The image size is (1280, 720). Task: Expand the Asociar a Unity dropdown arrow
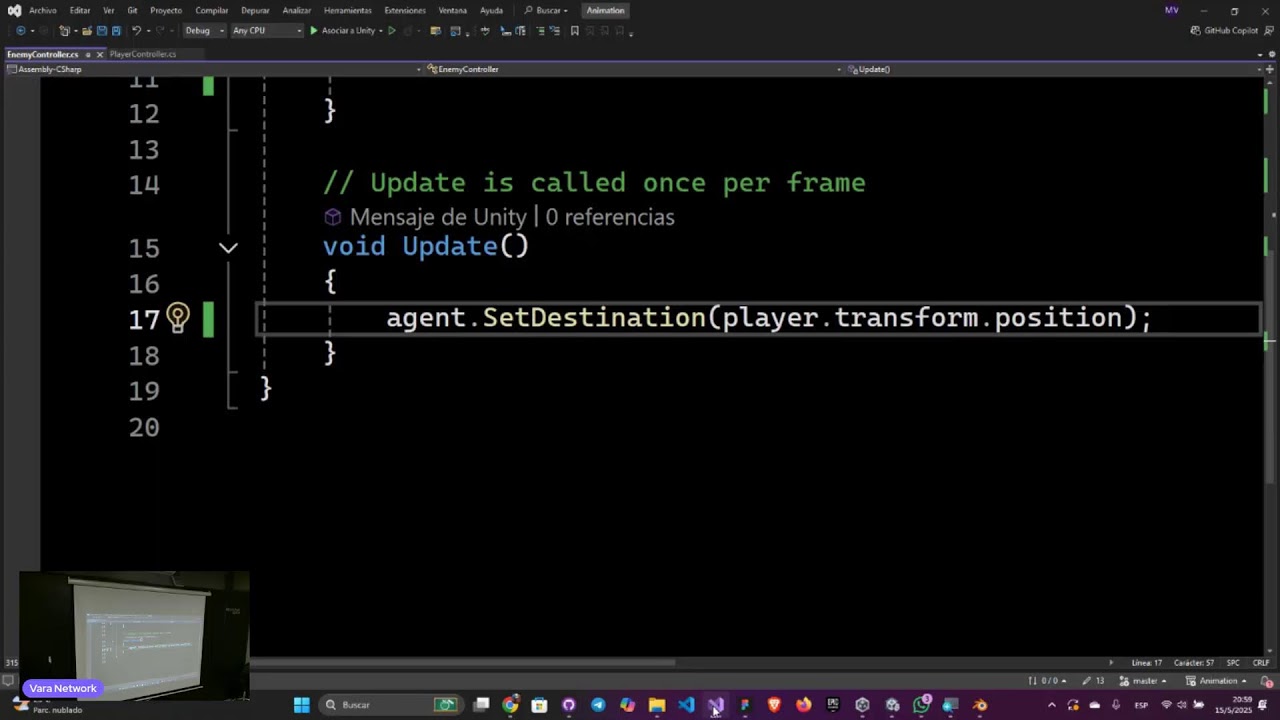pos(380,31)
